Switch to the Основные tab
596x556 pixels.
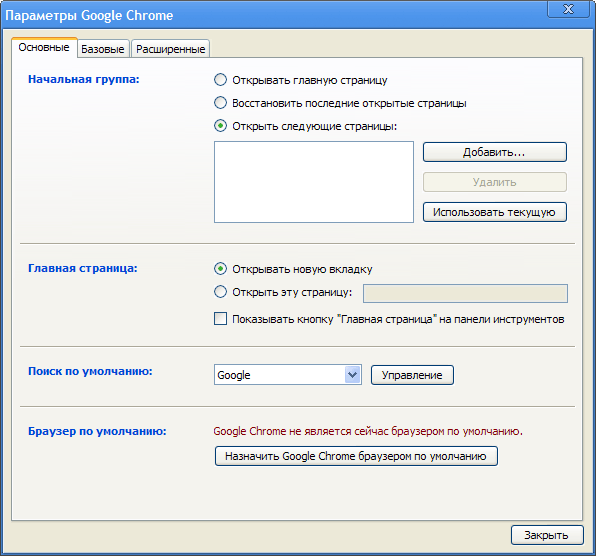(x=44, y=48)
